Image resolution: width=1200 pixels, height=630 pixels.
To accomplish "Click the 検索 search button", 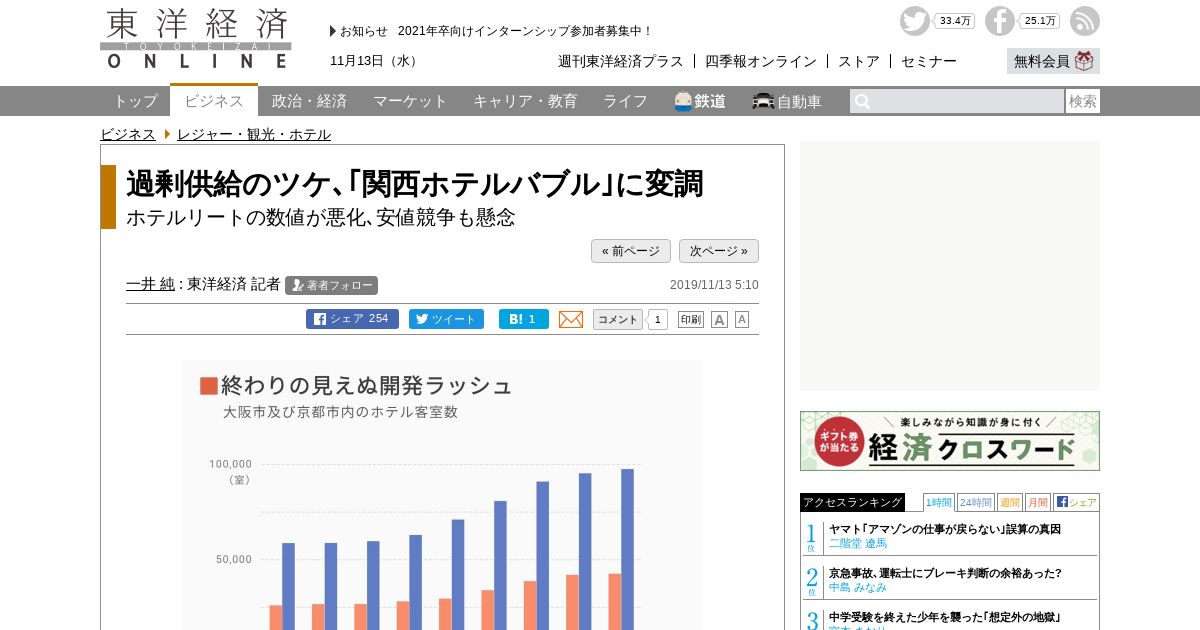I will [1083, 101].
